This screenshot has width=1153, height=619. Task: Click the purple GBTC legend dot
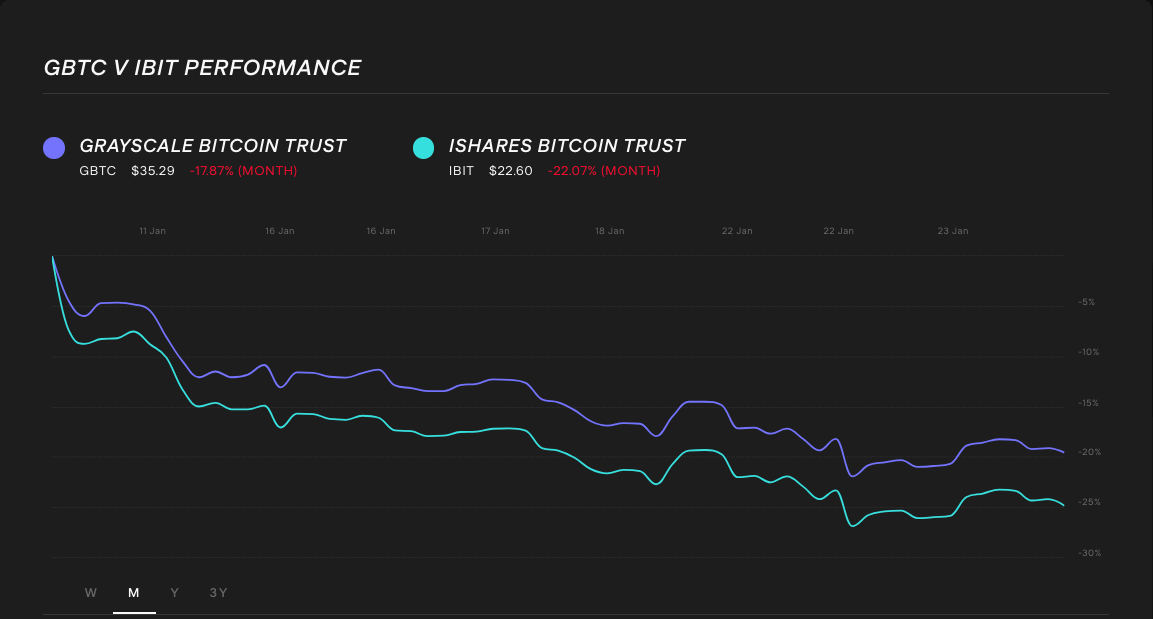click(54, 147)
